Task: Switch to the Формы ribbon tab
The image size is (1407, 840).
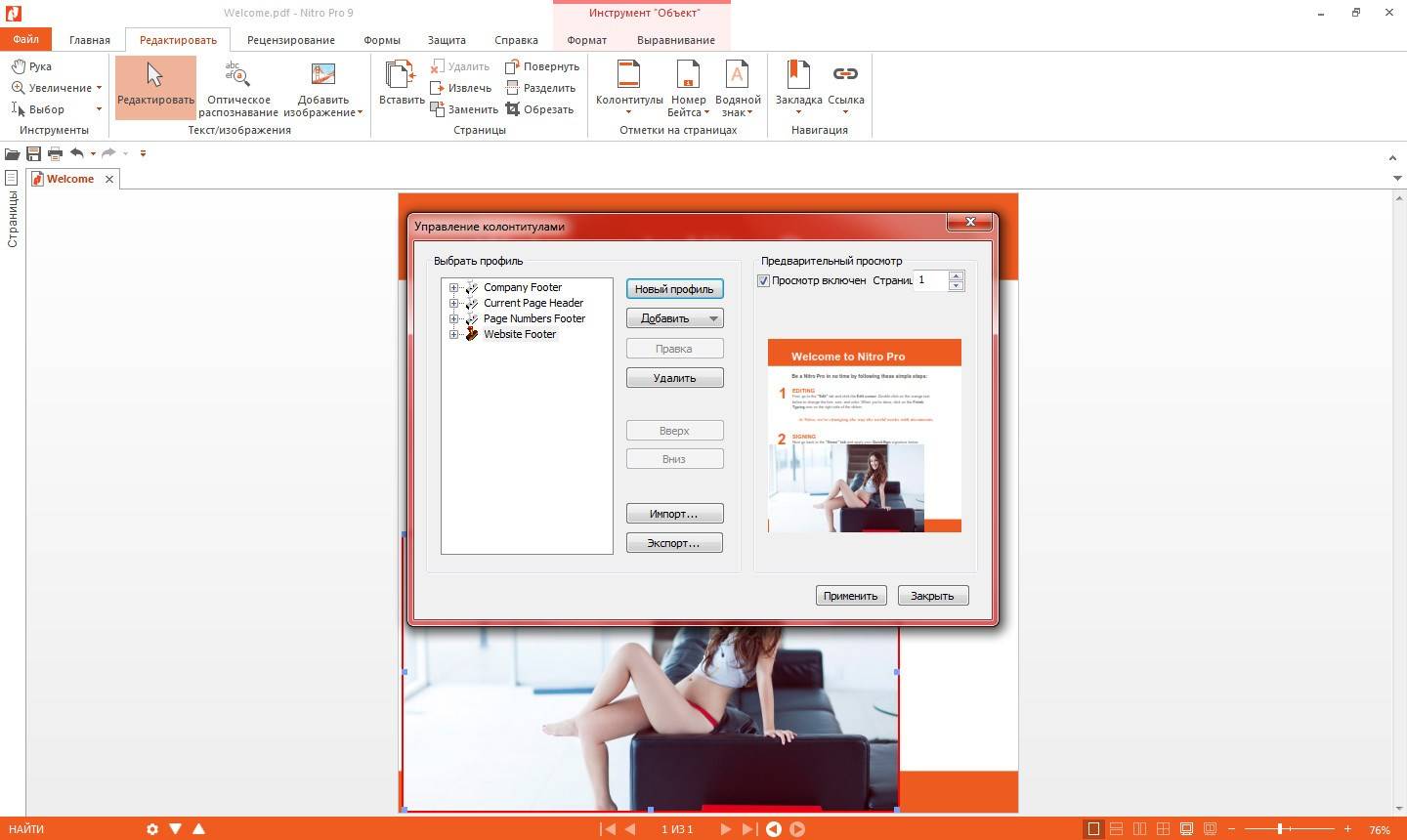Action: click(x=381, y=40)
